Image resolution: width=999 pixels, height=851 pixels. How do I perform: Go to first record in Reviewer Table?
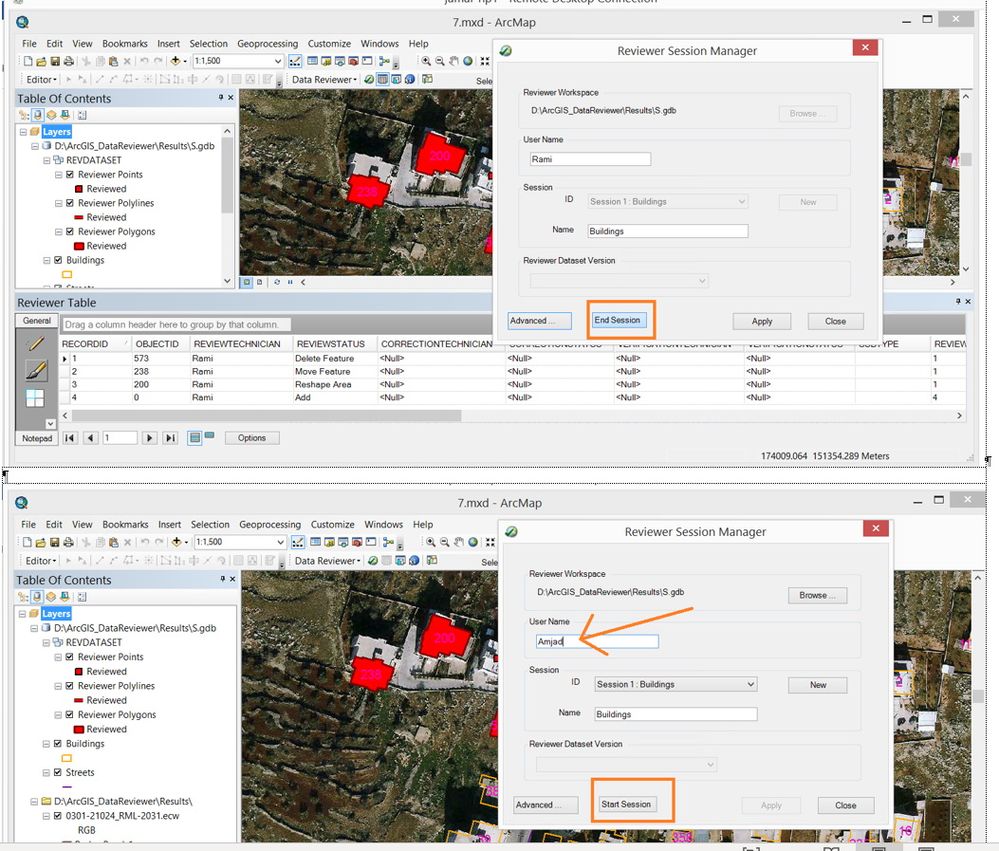[69, 438]
